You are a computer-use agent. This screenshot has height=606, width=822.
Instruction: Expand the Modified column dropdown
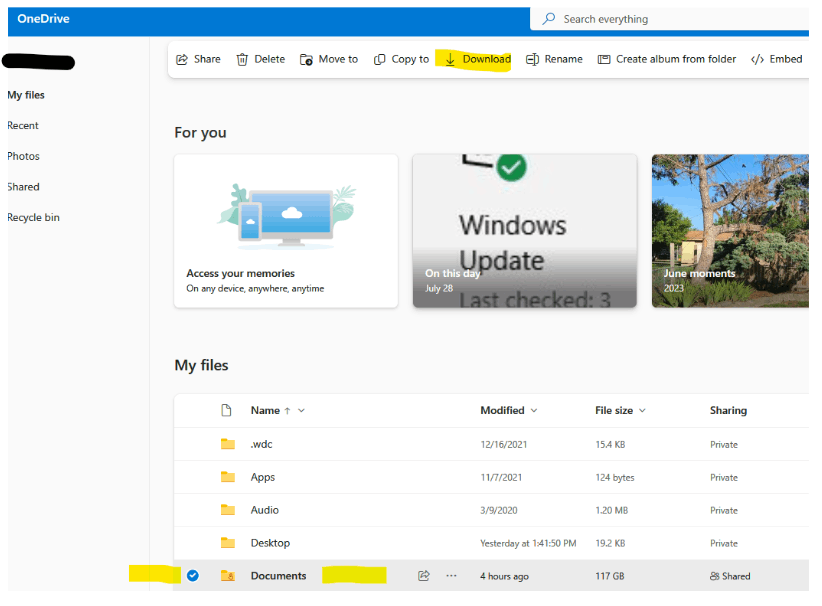[534, 410]
